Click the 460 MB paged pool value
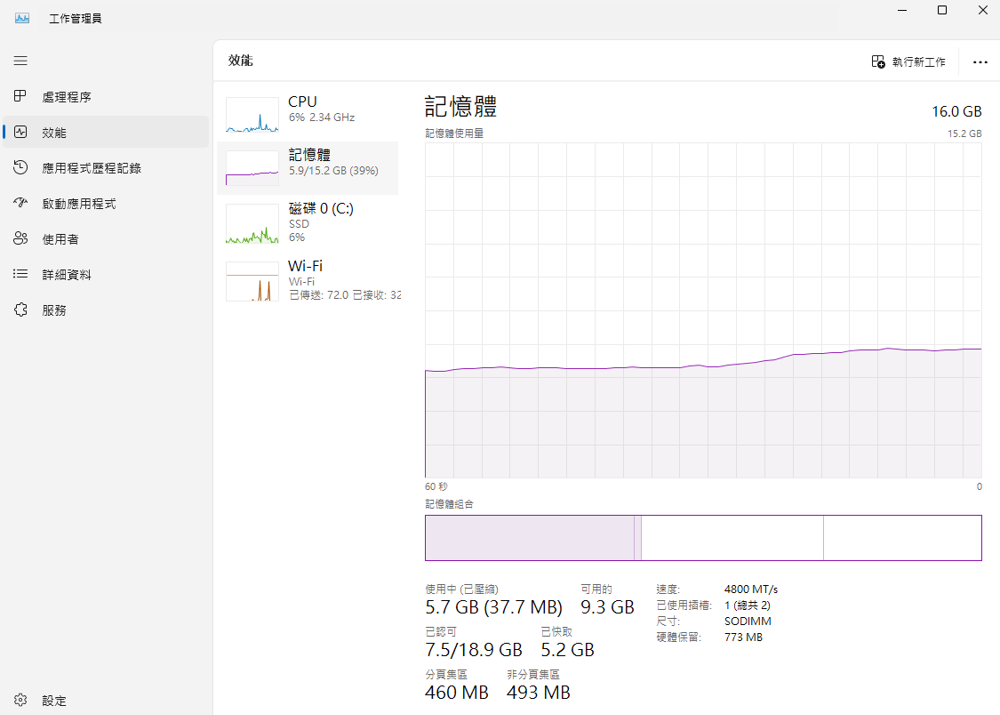The image size is (1000, 715). pos(457,692)
